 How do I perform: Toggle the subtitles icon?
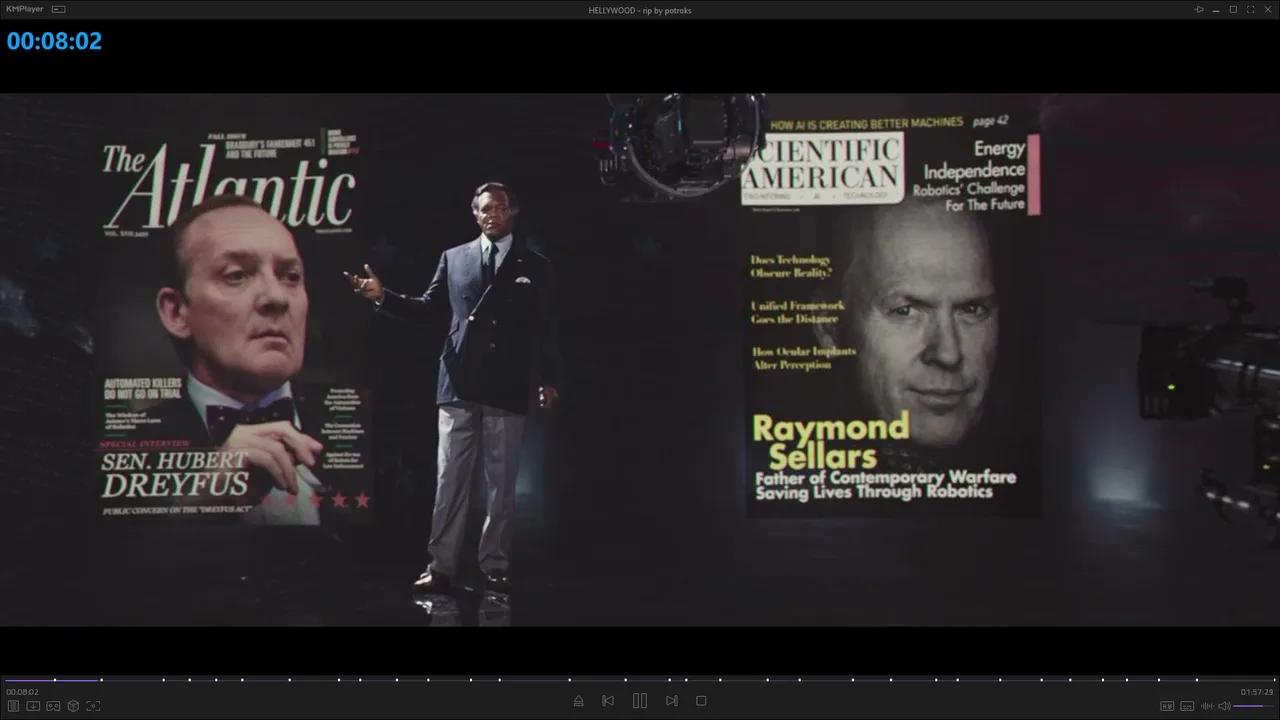pos(1187,706)
